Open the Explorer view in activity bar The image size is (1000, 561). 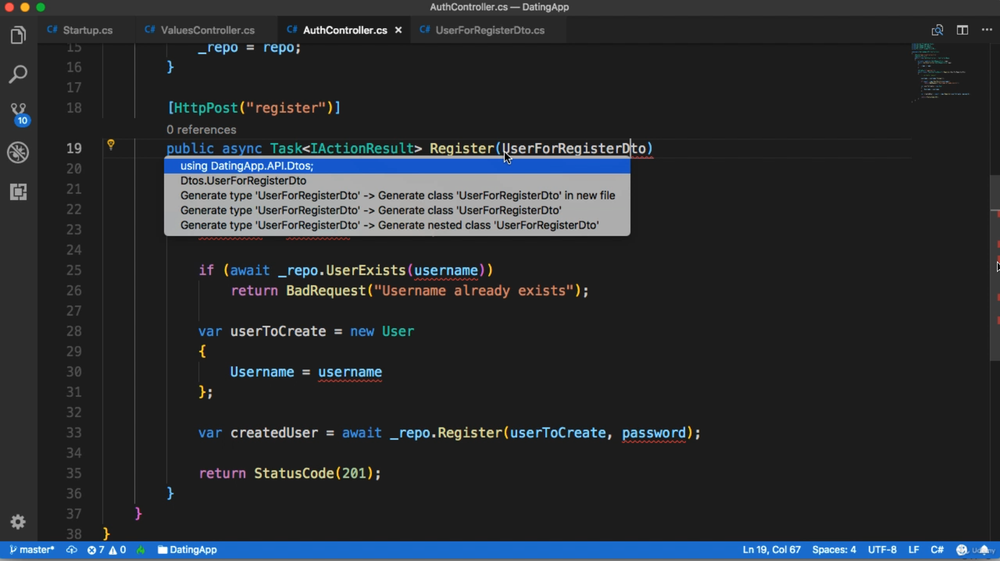18,36
